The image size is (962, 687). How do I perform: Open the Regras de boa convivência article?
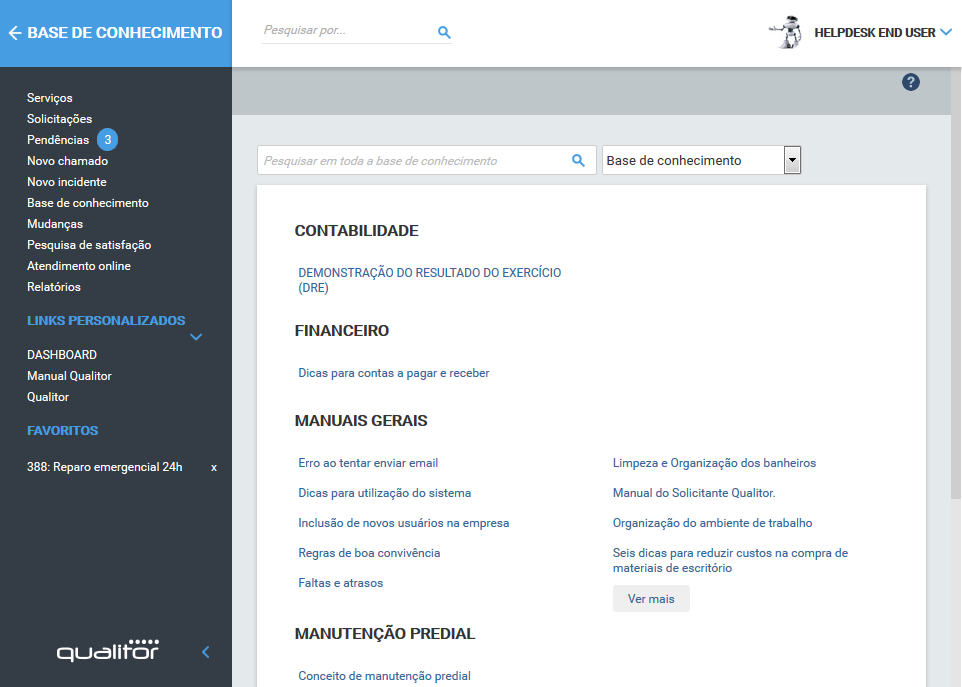pos(369,553)
